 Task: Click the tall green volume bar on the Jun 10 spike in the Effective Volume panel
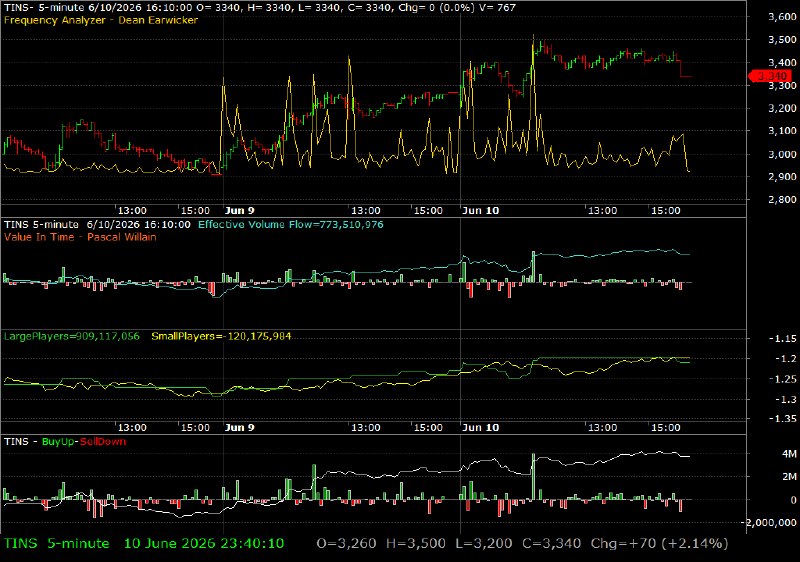click(533, 266)
